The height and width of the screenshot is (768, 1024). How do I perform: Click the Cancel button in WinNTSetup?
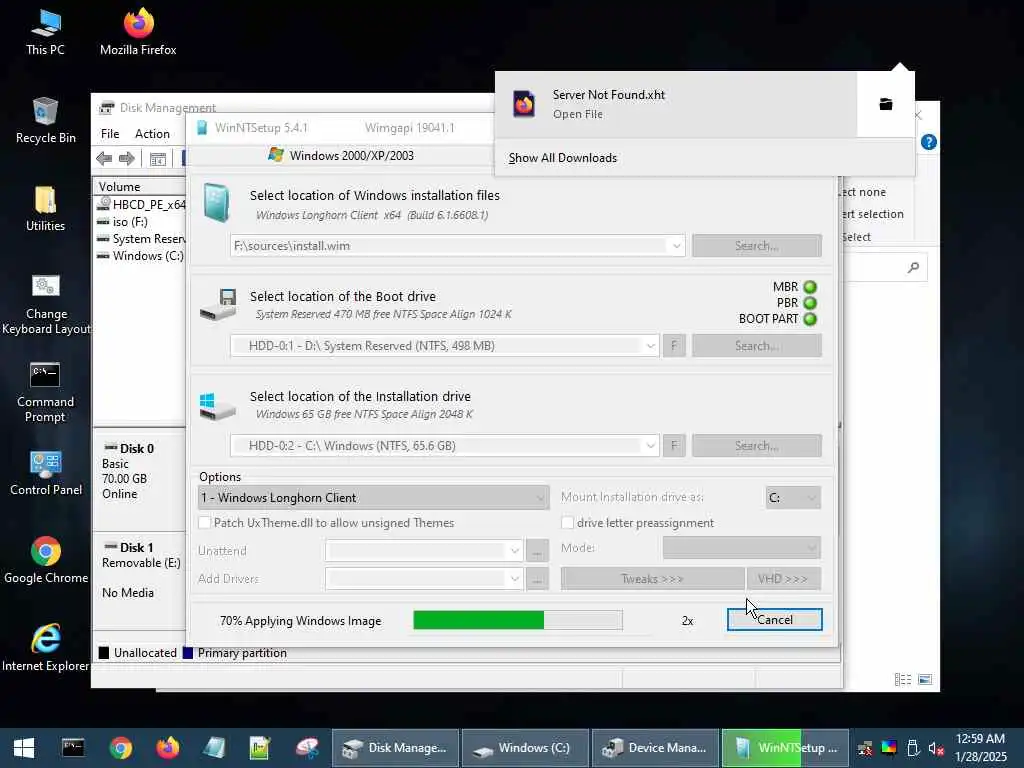(775, 620)
